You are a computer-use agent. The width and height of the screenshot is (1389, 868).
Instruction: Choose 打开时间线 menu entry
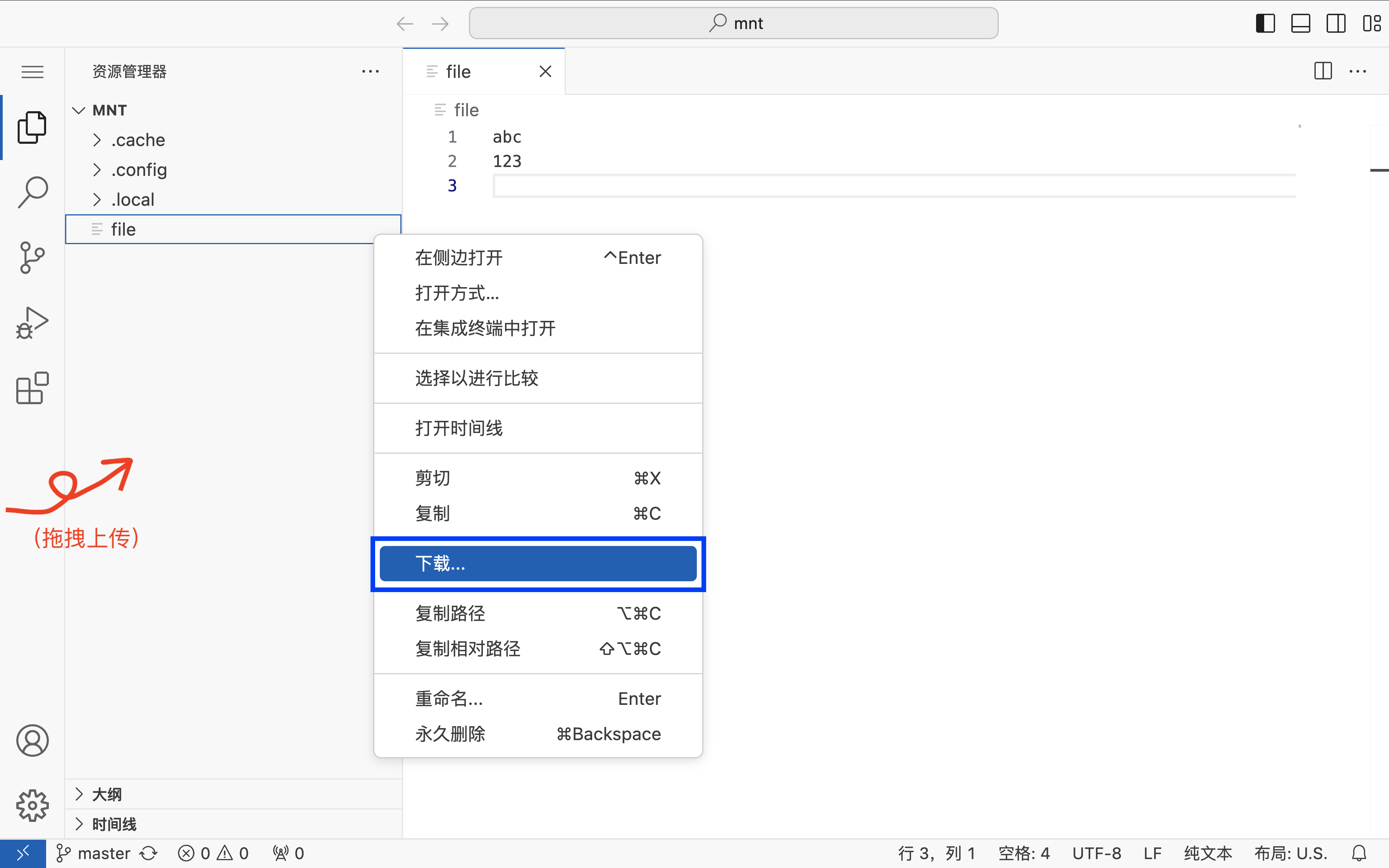(538, 428)
